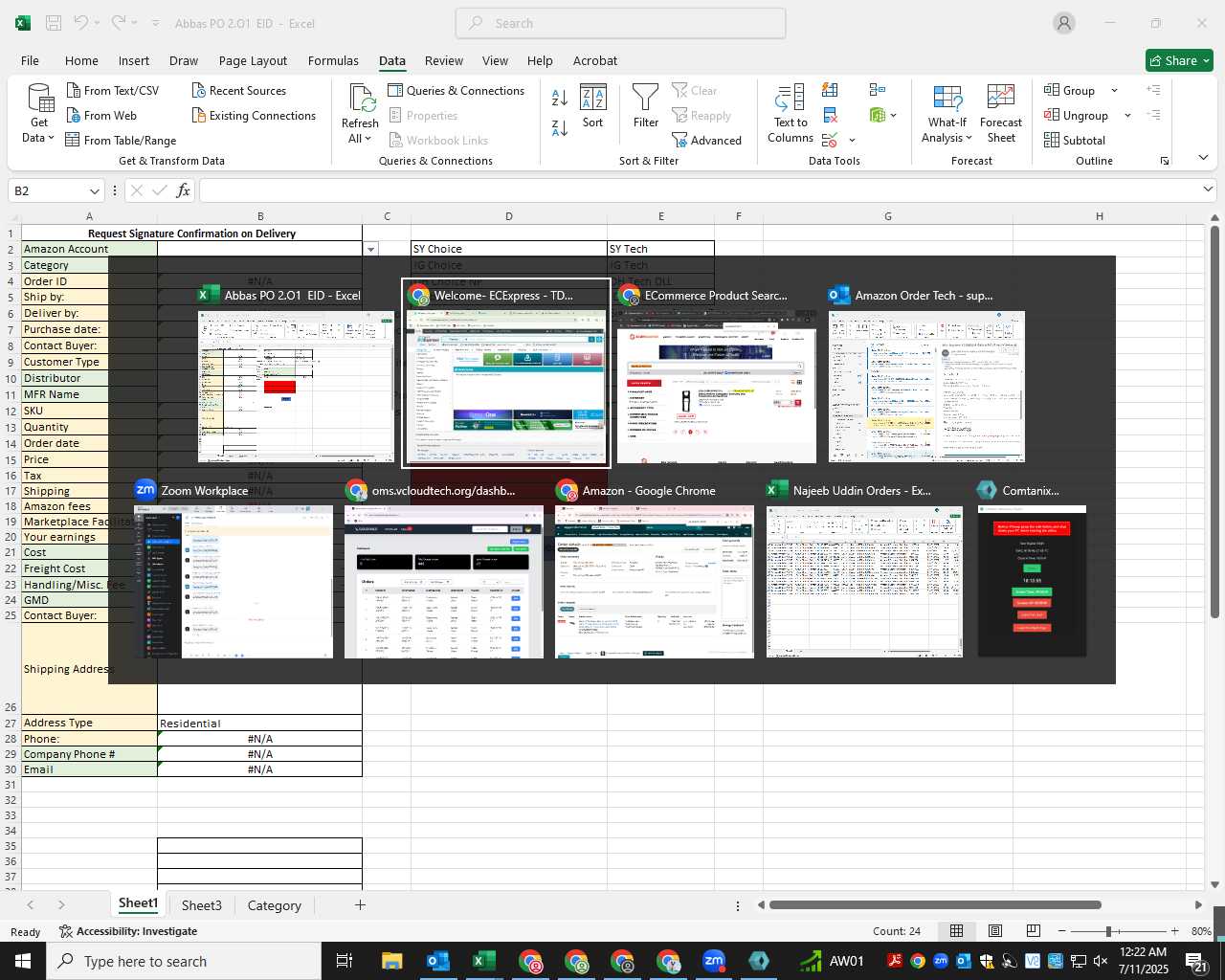Collapse the ribbon with chevron
The width and height of the screenshot is (1225, 980).
pyautogui.click(x=1203, y=158)
